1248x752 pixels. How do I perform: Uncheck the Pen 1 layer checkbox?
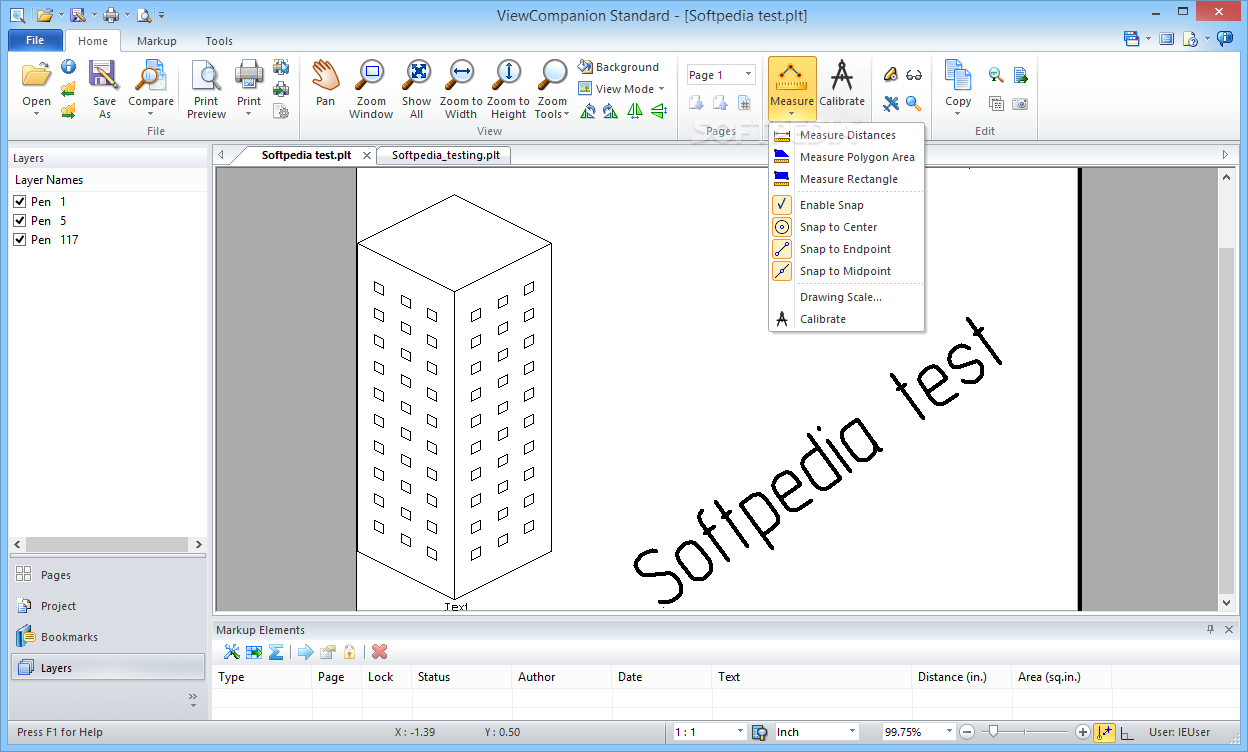coord(19,202)
